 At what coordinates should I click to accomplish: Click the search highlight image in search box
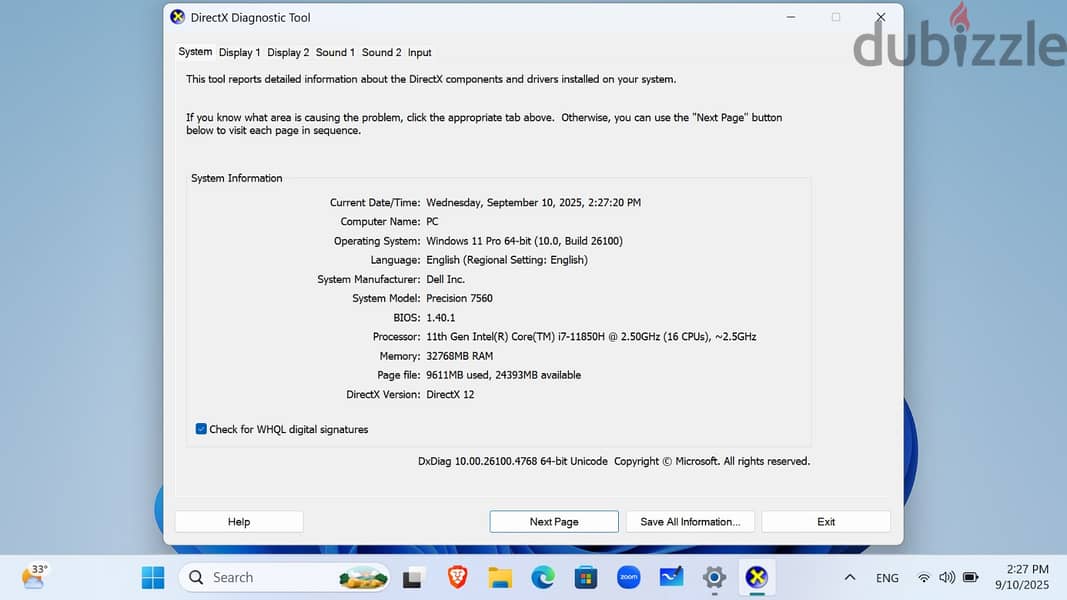click(x=363, y=578)
